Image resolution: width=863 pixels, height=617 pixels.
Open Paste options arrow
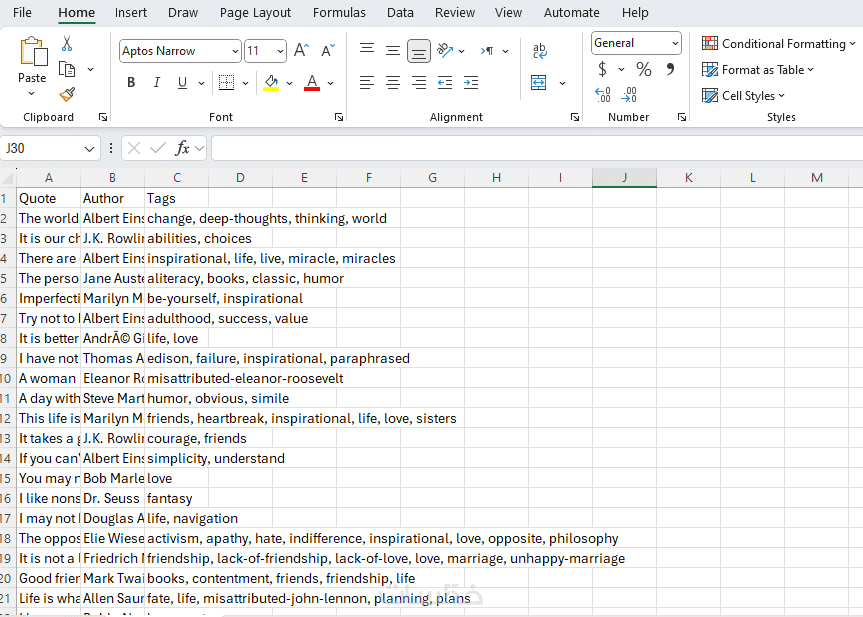[x=32, y=94]
